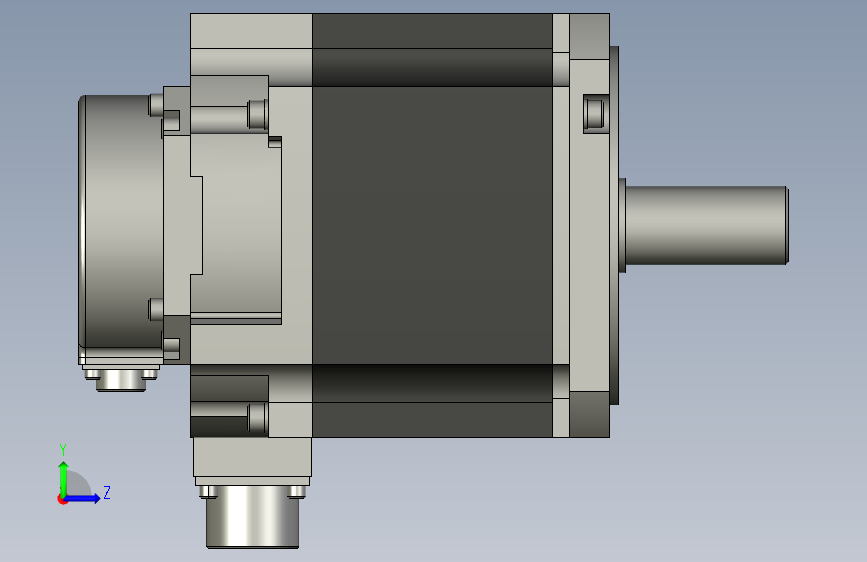Select the connector housing block above the large connector

[x=252, y=457]
